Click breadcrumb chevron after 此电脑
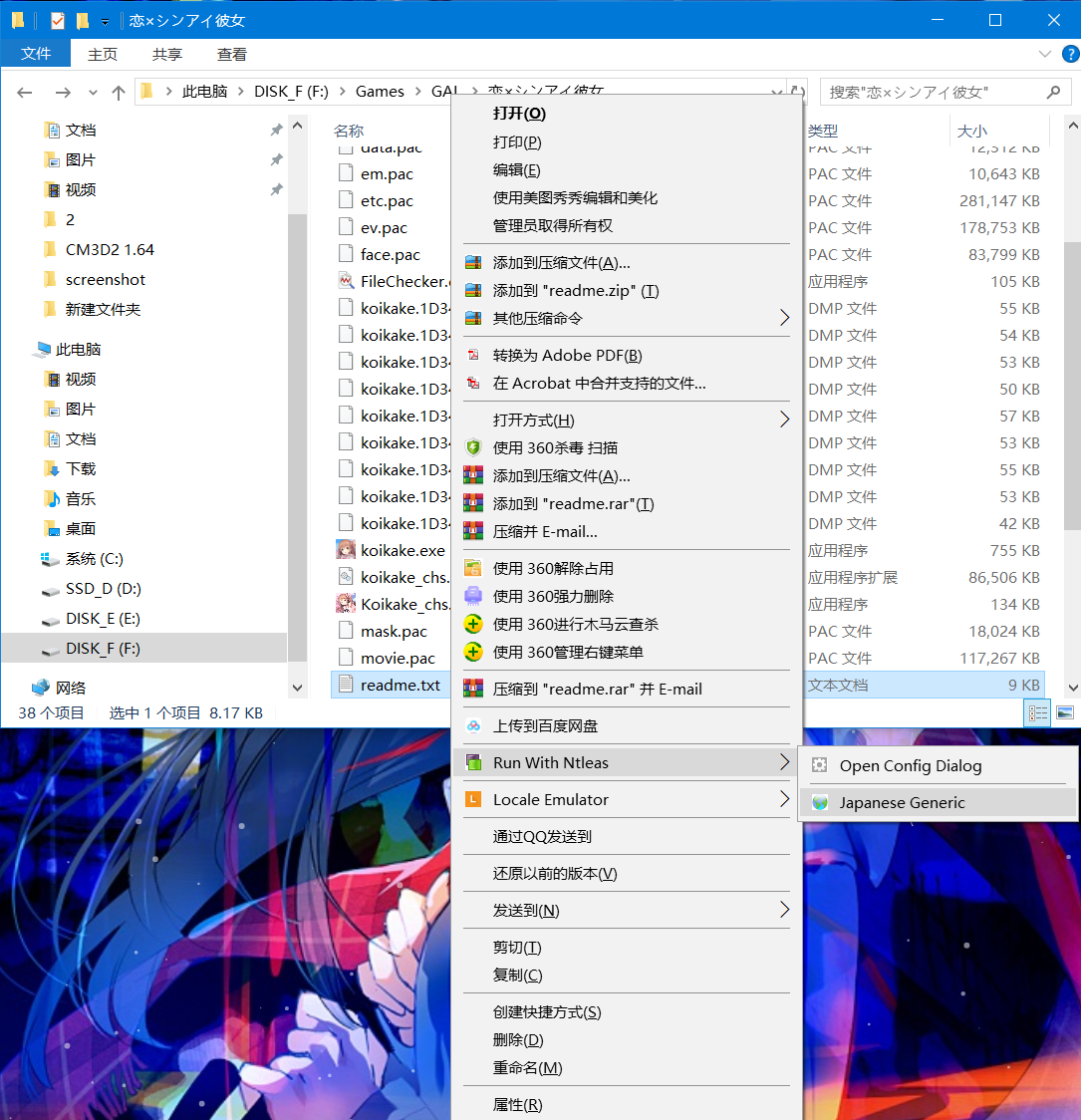 pyautogui.click(x=241, y=92)
